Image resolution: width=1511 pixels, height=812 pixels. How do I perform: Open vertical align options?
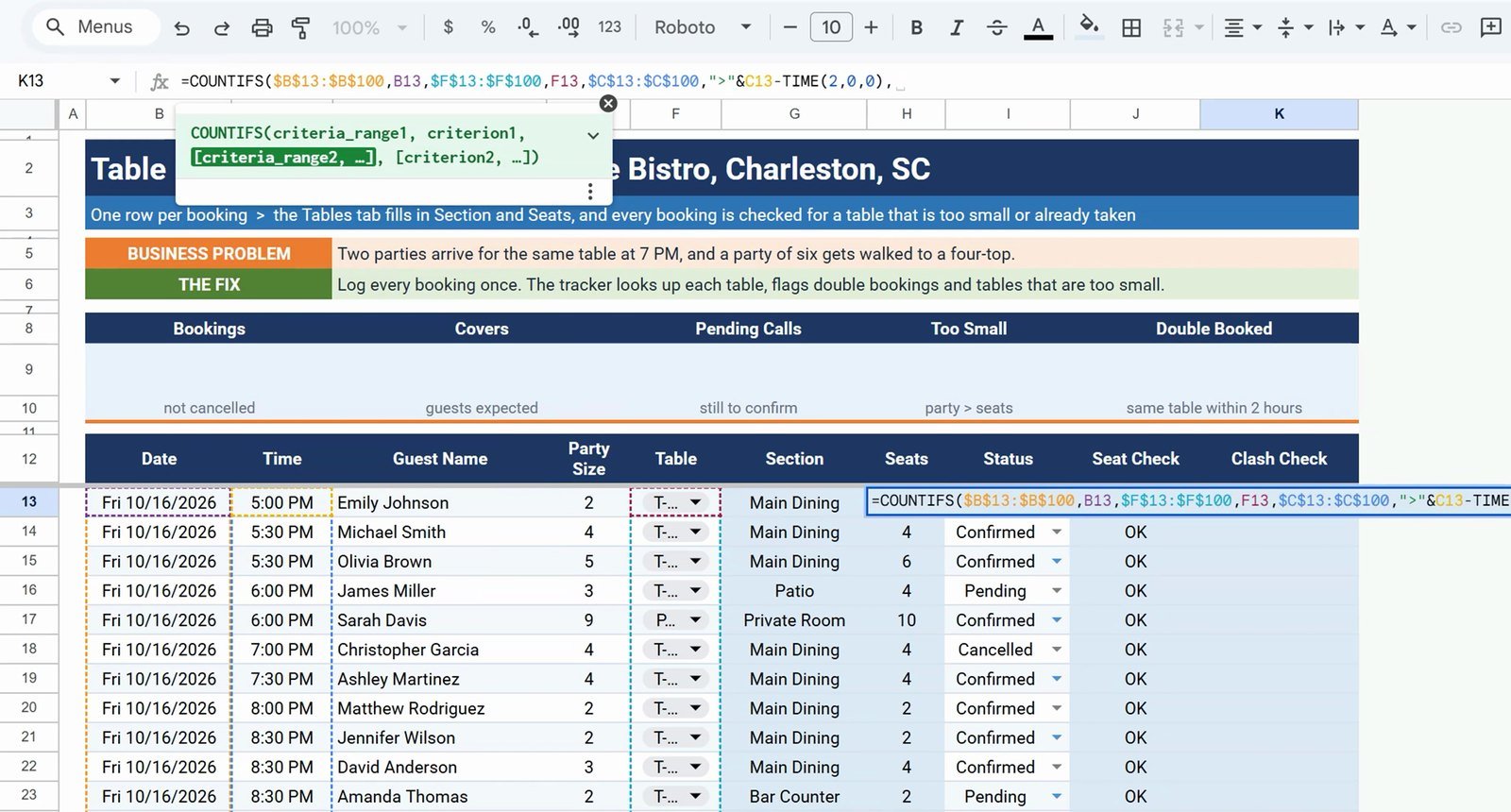(1295, 27)
